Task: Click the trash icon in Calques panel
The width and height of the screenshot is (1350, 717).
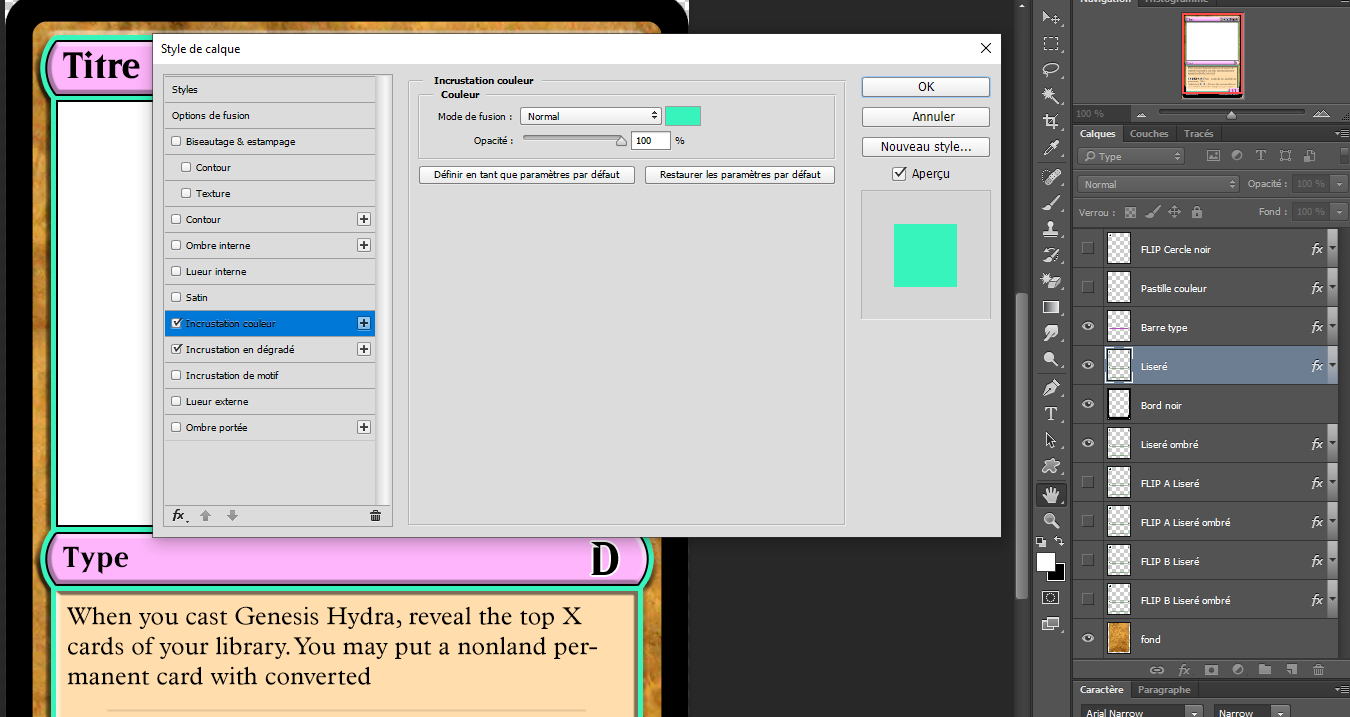Action: point(1318,669)
